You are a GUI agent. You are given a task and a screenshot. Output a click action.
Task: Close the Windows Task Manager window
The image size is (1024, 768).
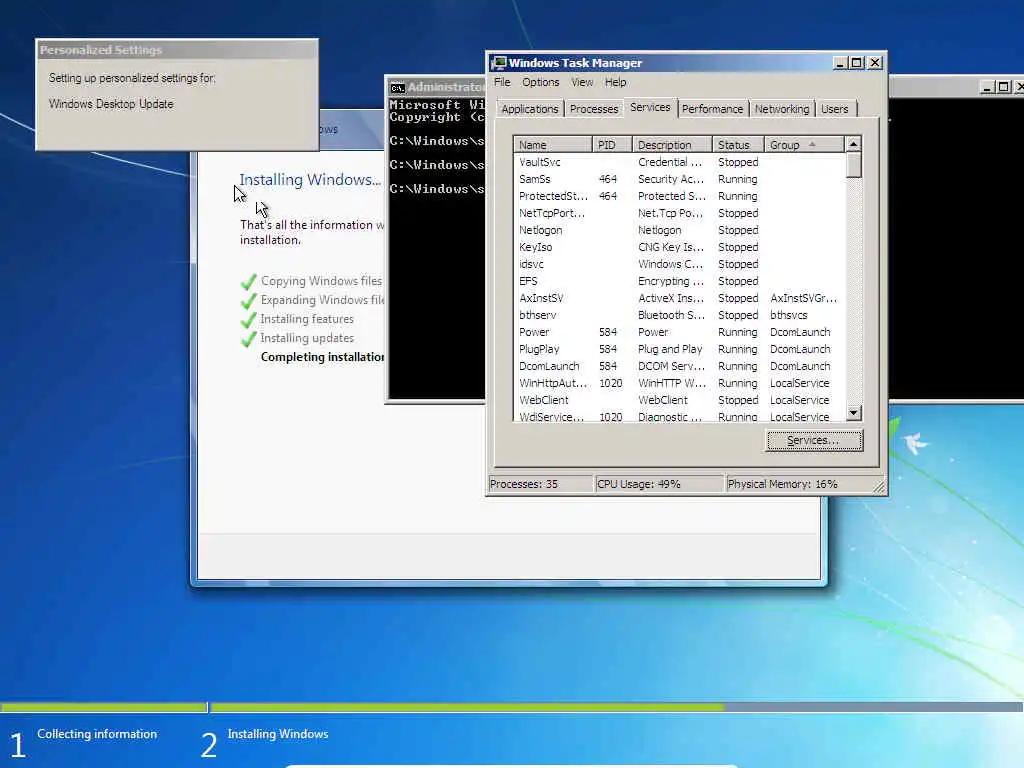875,63
